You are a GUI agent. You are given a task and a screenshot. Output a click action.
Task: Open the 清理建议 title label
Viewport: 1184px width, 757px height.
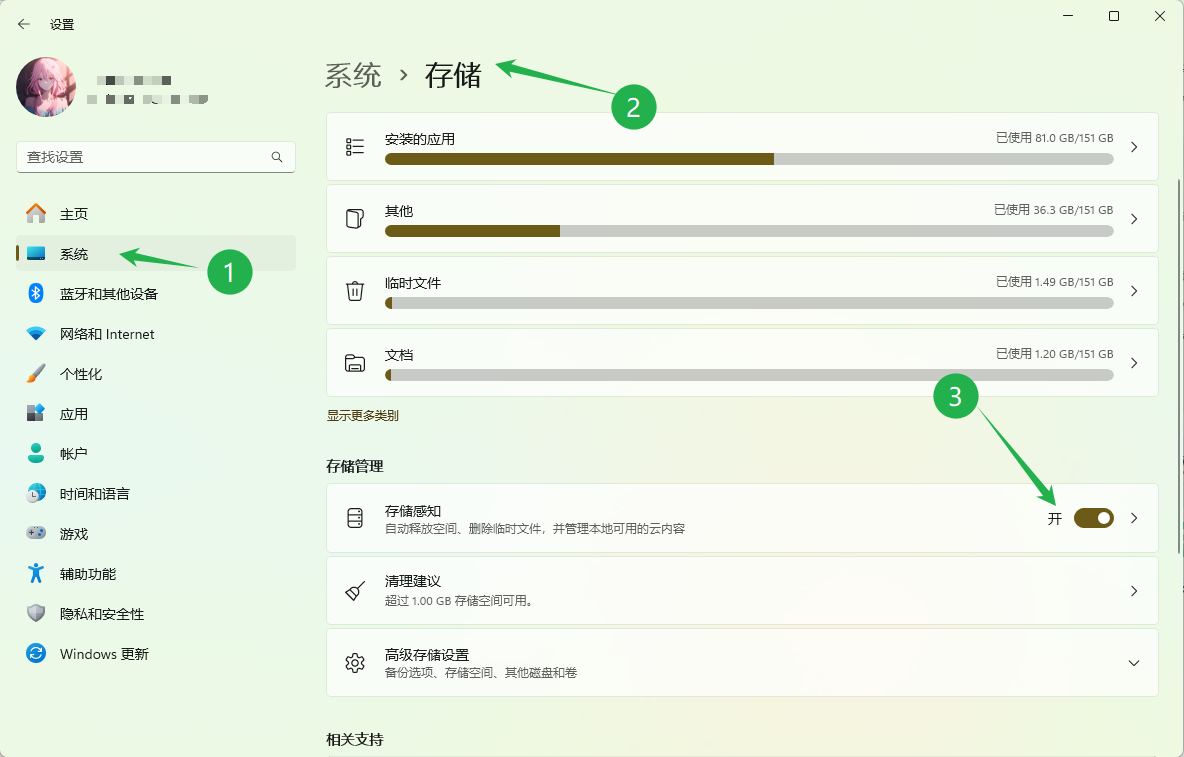pos(412,581)
